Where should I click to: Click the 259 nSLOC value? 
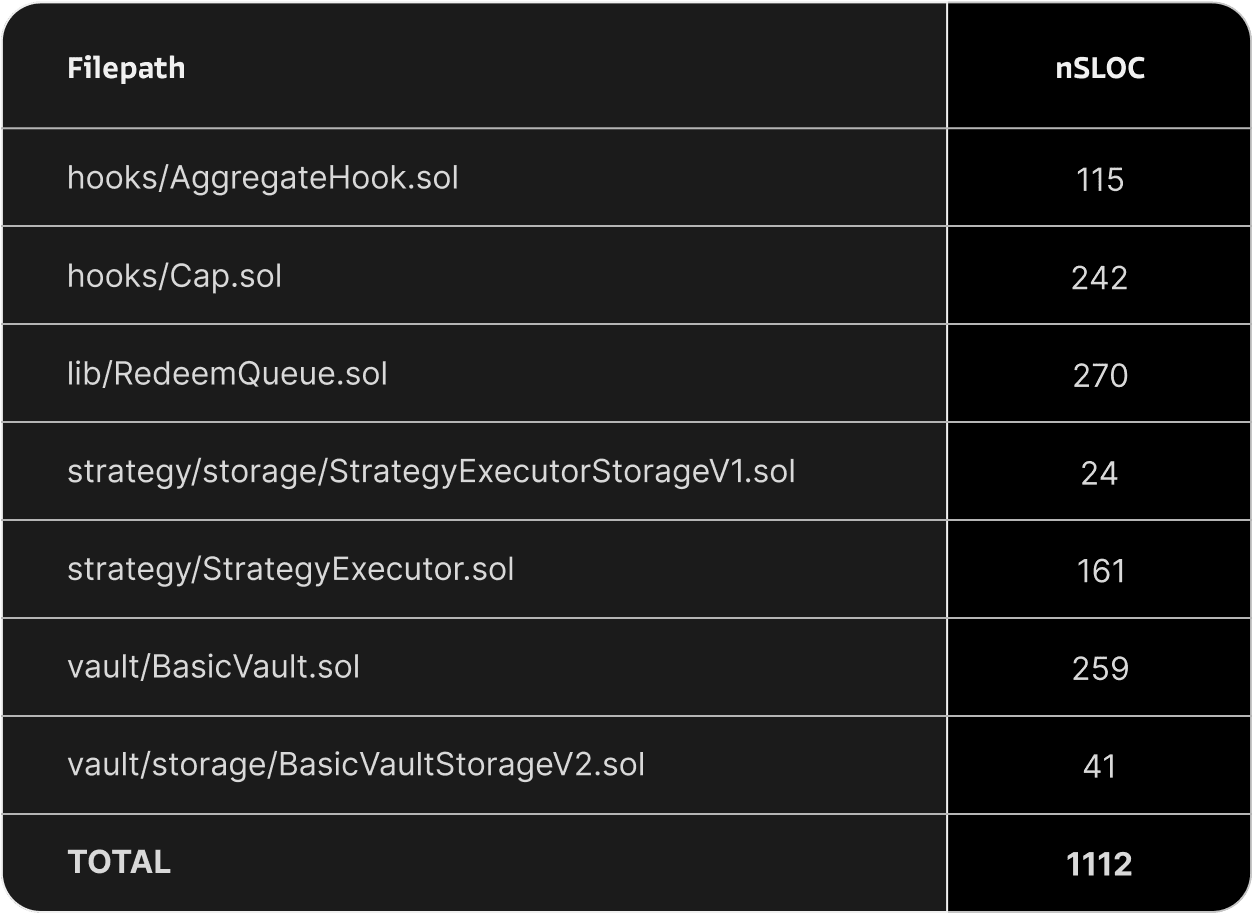pos(1100,669)
